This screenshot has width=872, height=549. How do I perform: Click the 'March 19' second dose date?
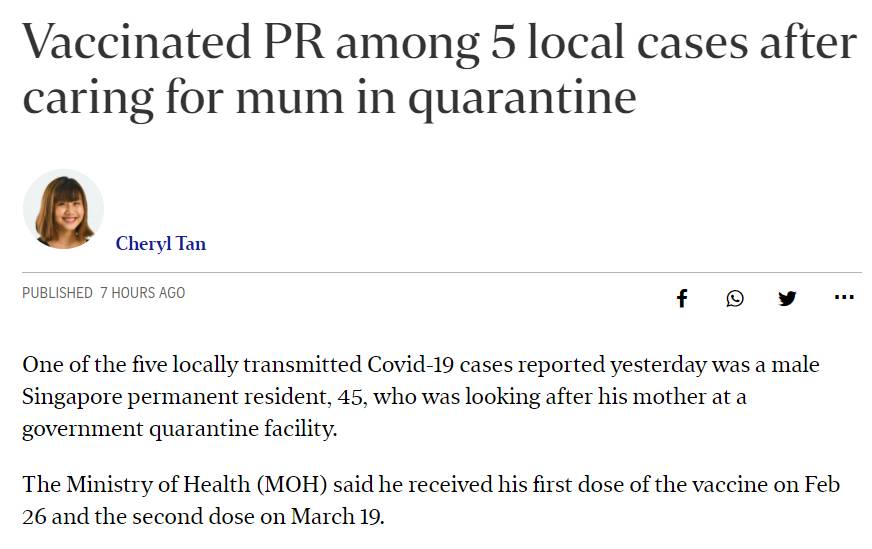(x=336, y=518)
